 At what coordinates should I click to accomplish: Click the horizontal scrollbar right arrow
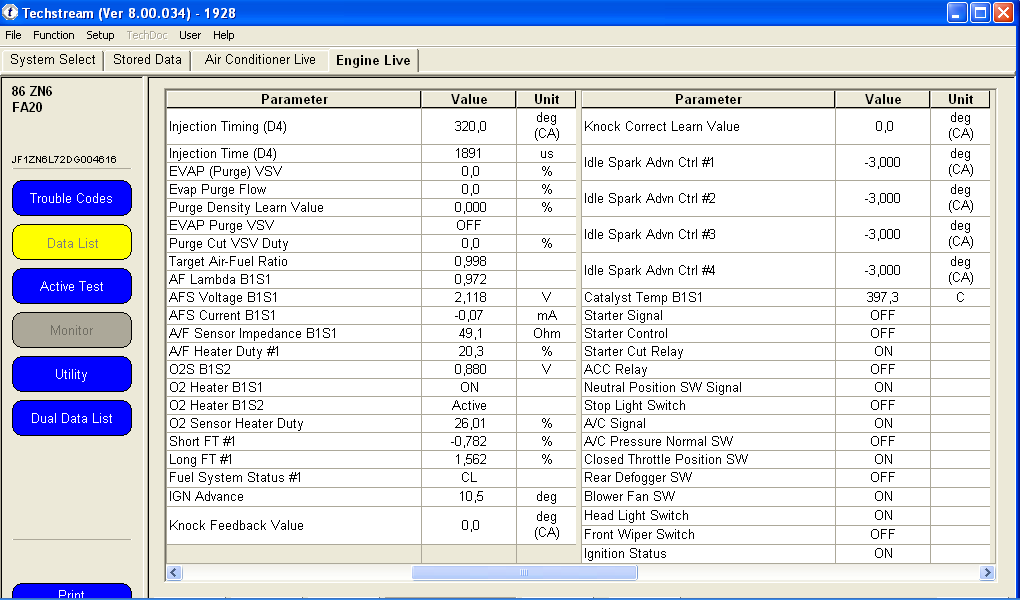point(987,573)
